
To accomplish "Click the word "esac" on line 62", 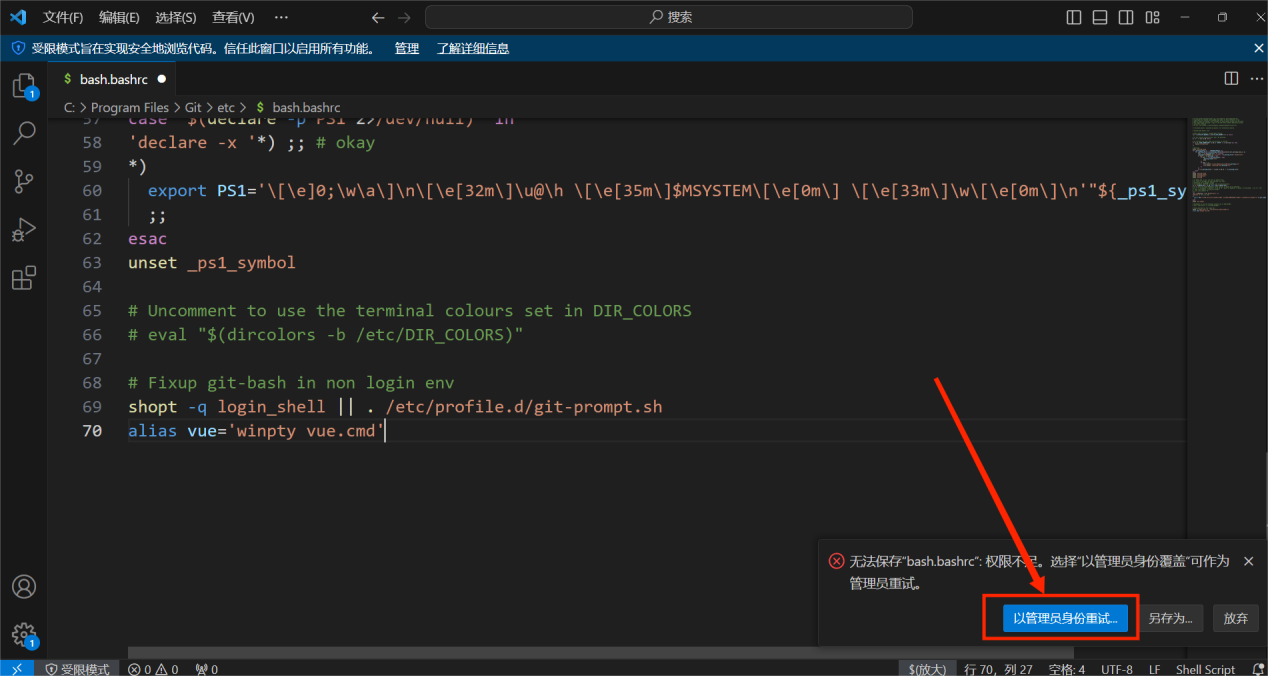I will coord(148,239).
